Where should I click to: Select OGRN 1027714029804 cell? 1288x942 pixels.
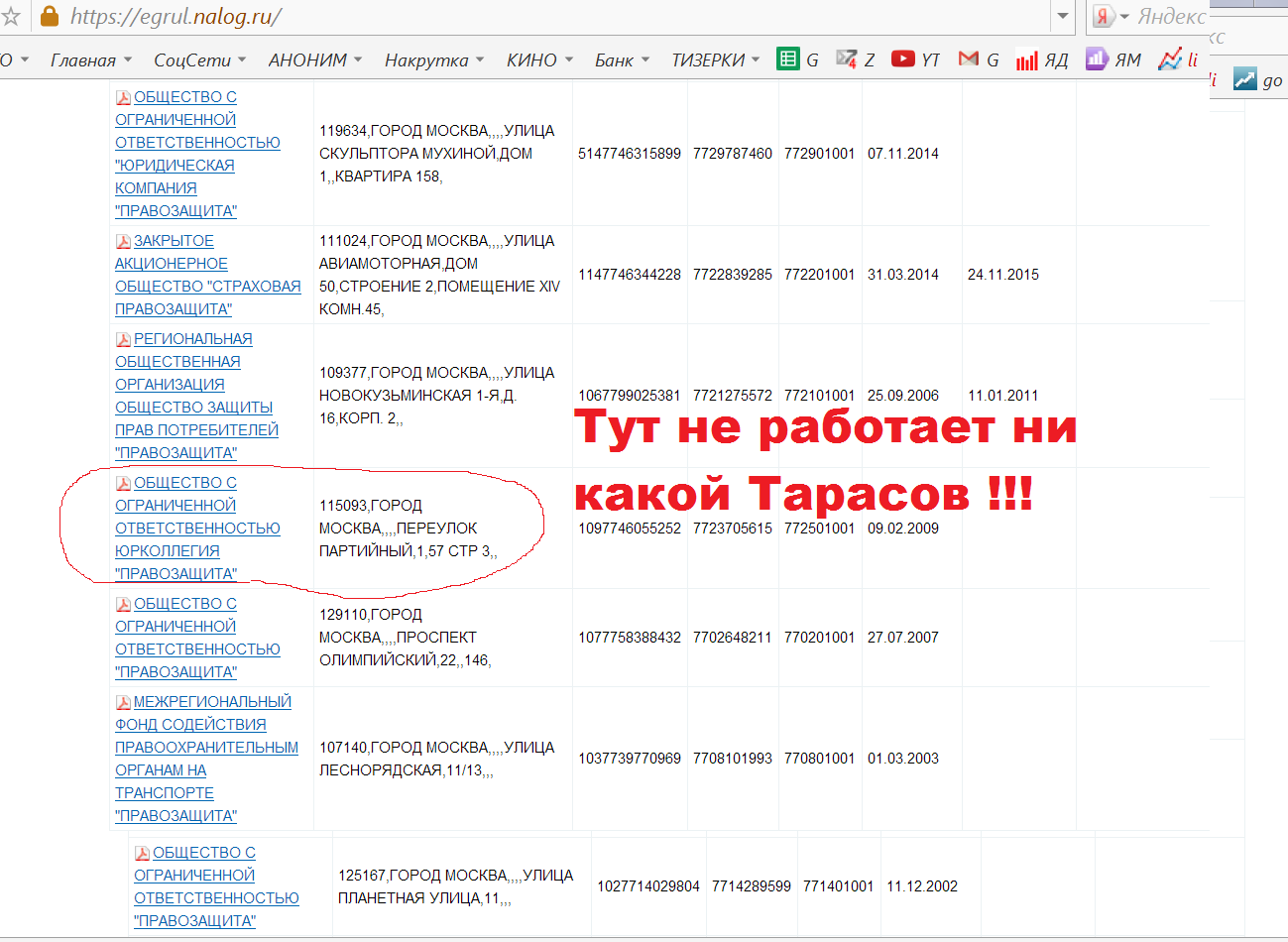pos(648,886)
